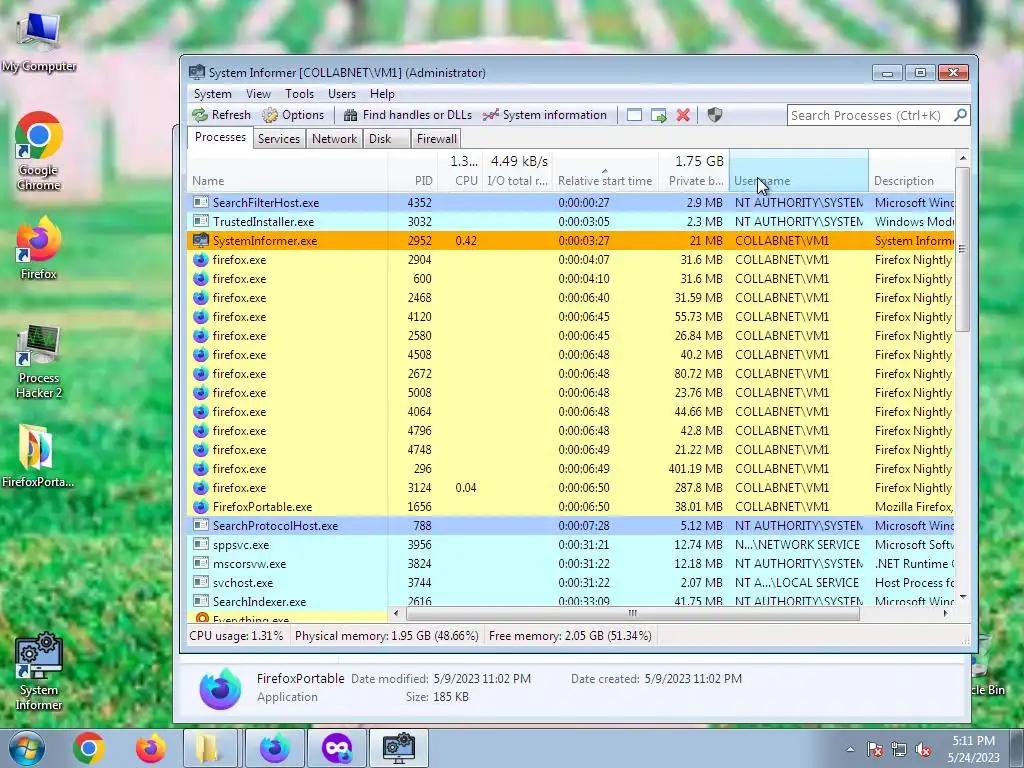Show hidden tray icons arrow
Viewport: 1024px width, 768px height.
[850, 749]
